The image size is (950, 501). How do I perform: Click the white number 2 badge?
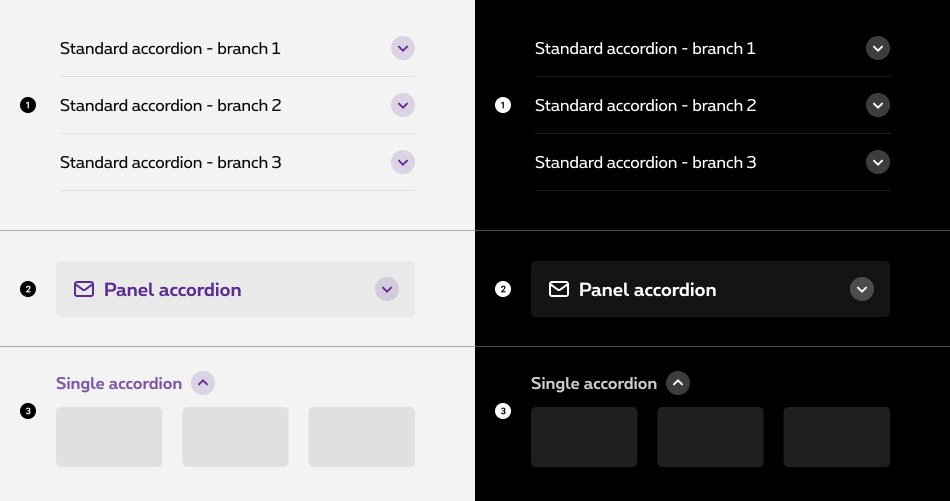pyautogui.click(x=503, y=289)
